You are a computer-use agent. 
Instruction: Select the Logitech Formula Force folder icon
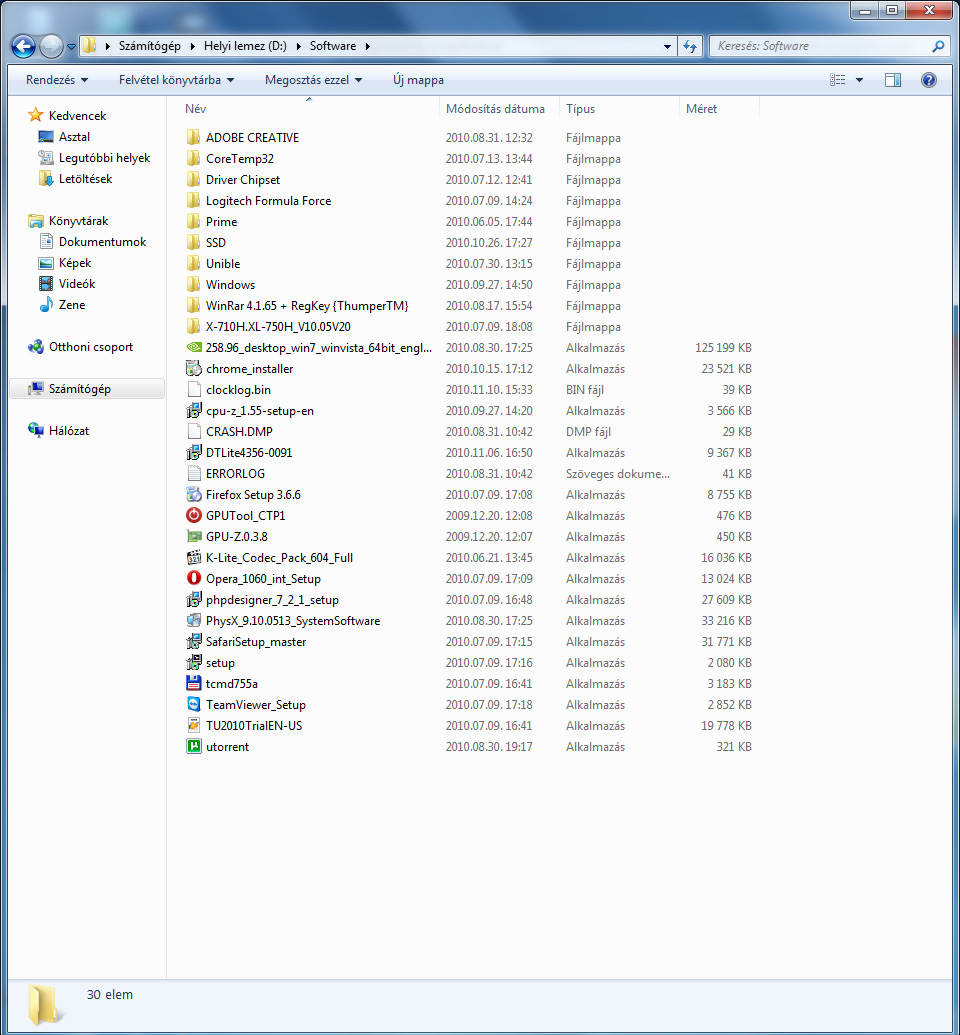click(193, 201)
